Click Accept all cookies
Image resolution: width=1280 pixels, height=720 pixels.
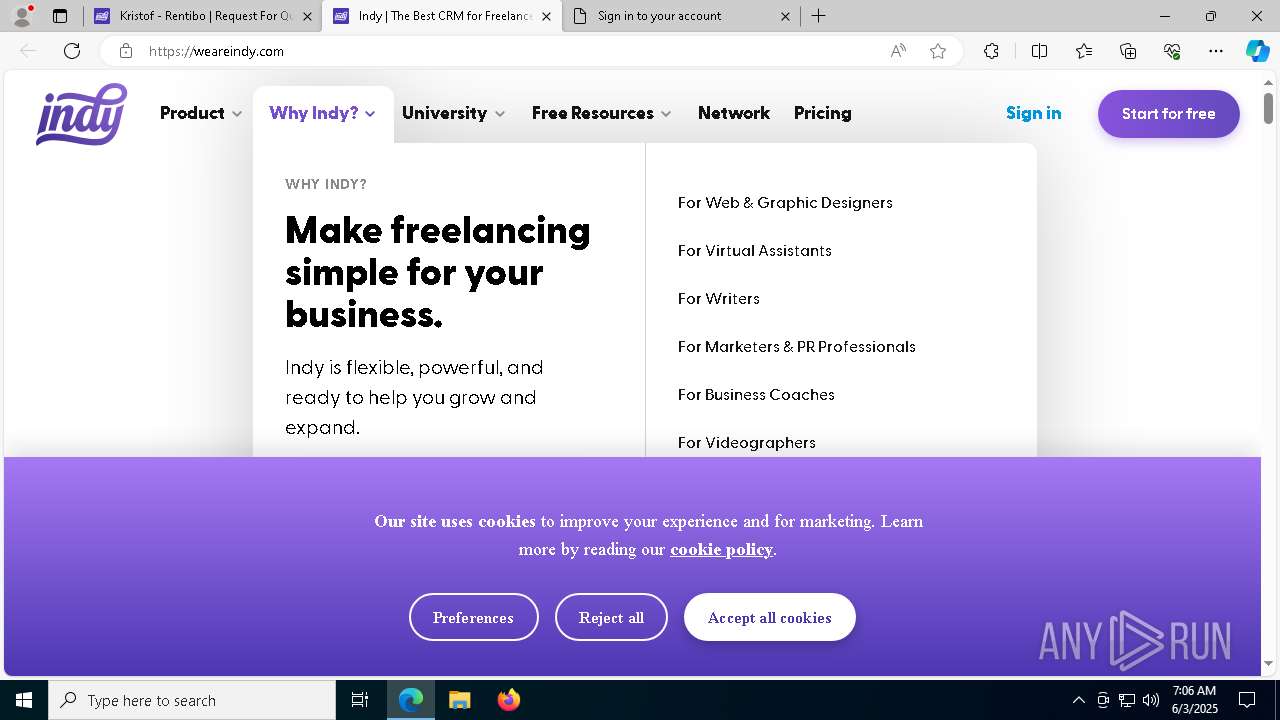click(770, 617)
